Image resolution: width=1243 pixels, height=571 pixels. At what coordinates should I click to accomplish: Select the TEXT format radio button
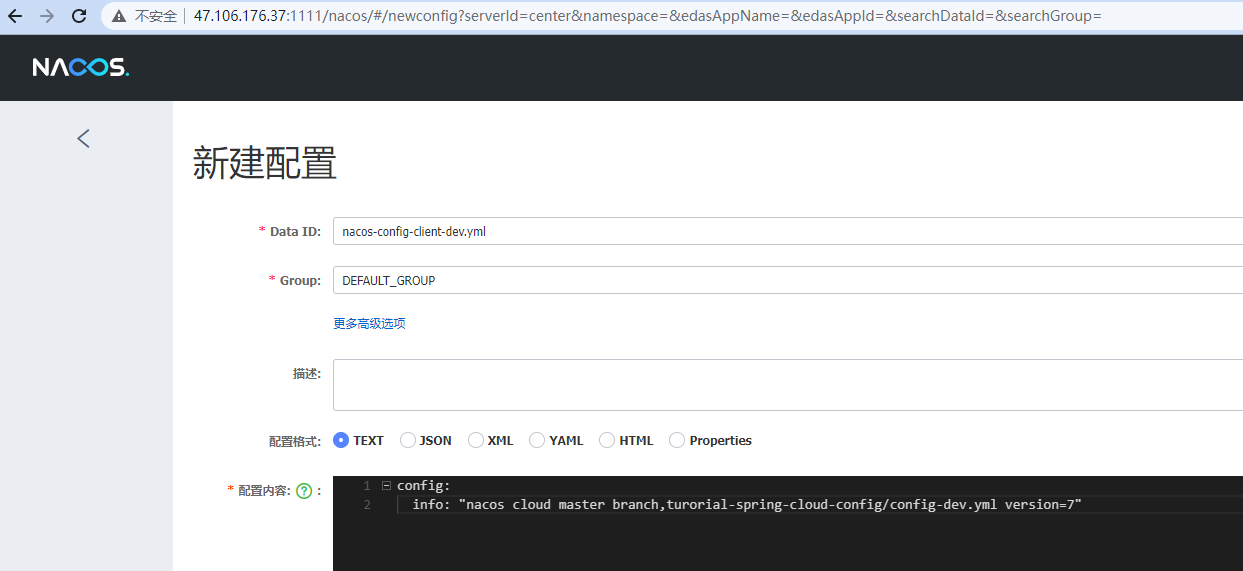341,440
